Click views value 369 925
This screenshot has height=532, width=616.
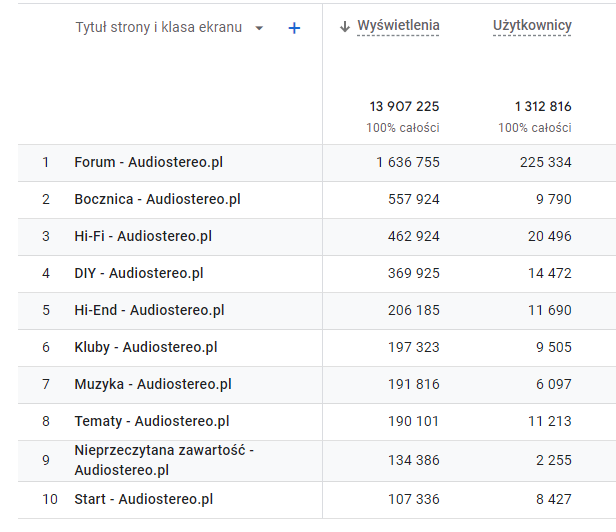click(414, 273)
